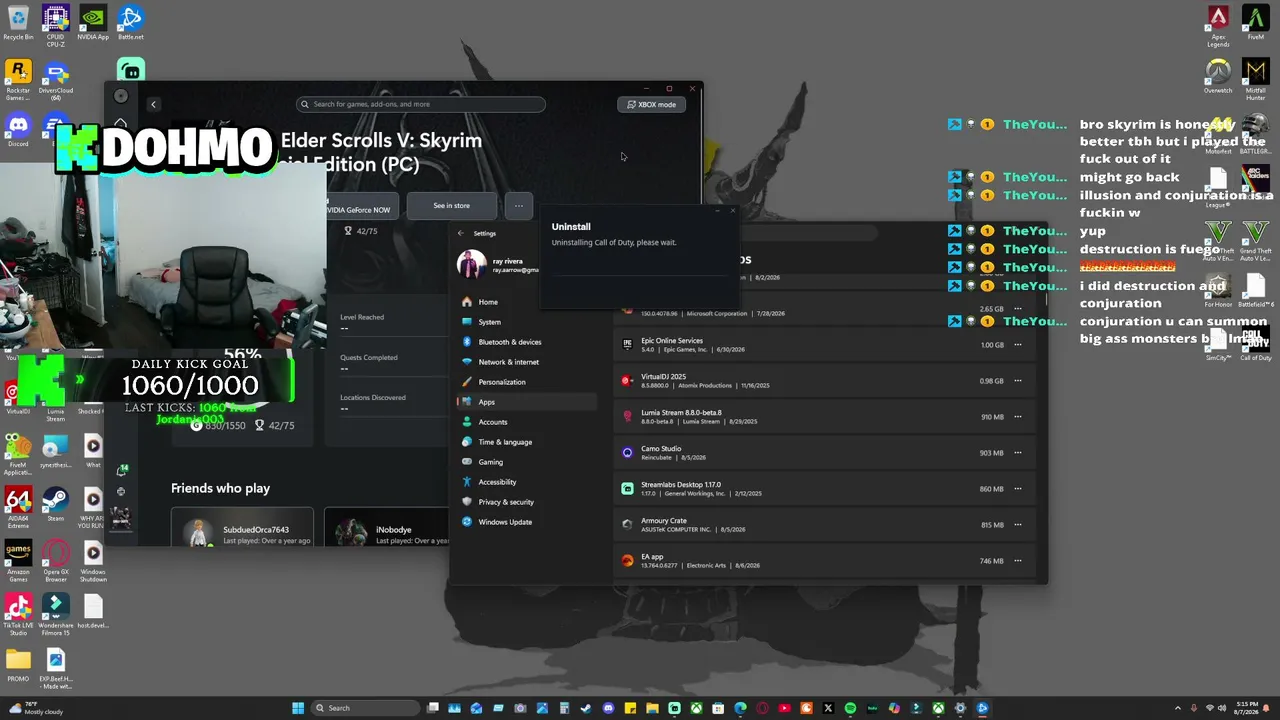The image size is (1280, 720).
Task: Open options menu for EA app
Action: [x=1018, y=561]
